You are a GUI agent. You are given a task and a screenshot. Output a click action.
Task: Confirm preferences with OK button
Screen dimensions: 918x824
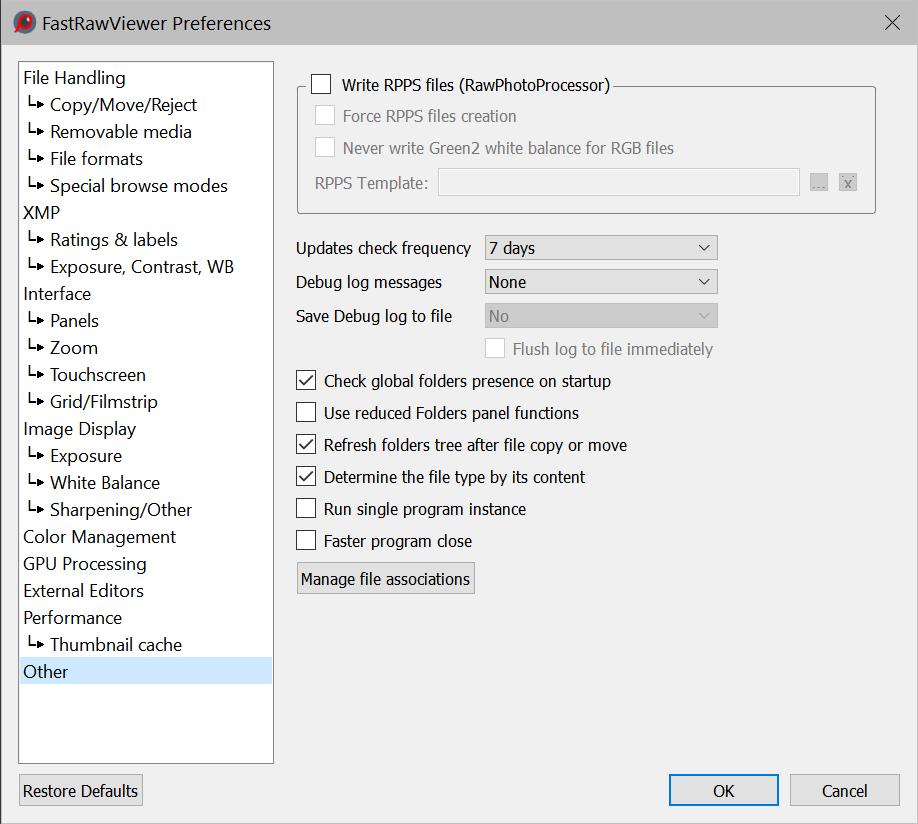[724, 790]
